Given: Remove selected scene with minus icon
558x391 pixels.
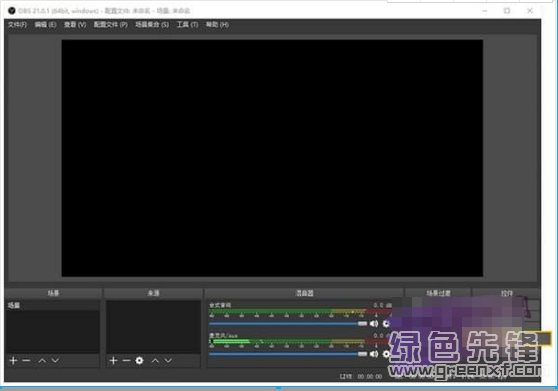Looking at the screenshot, I should point(26,360).
